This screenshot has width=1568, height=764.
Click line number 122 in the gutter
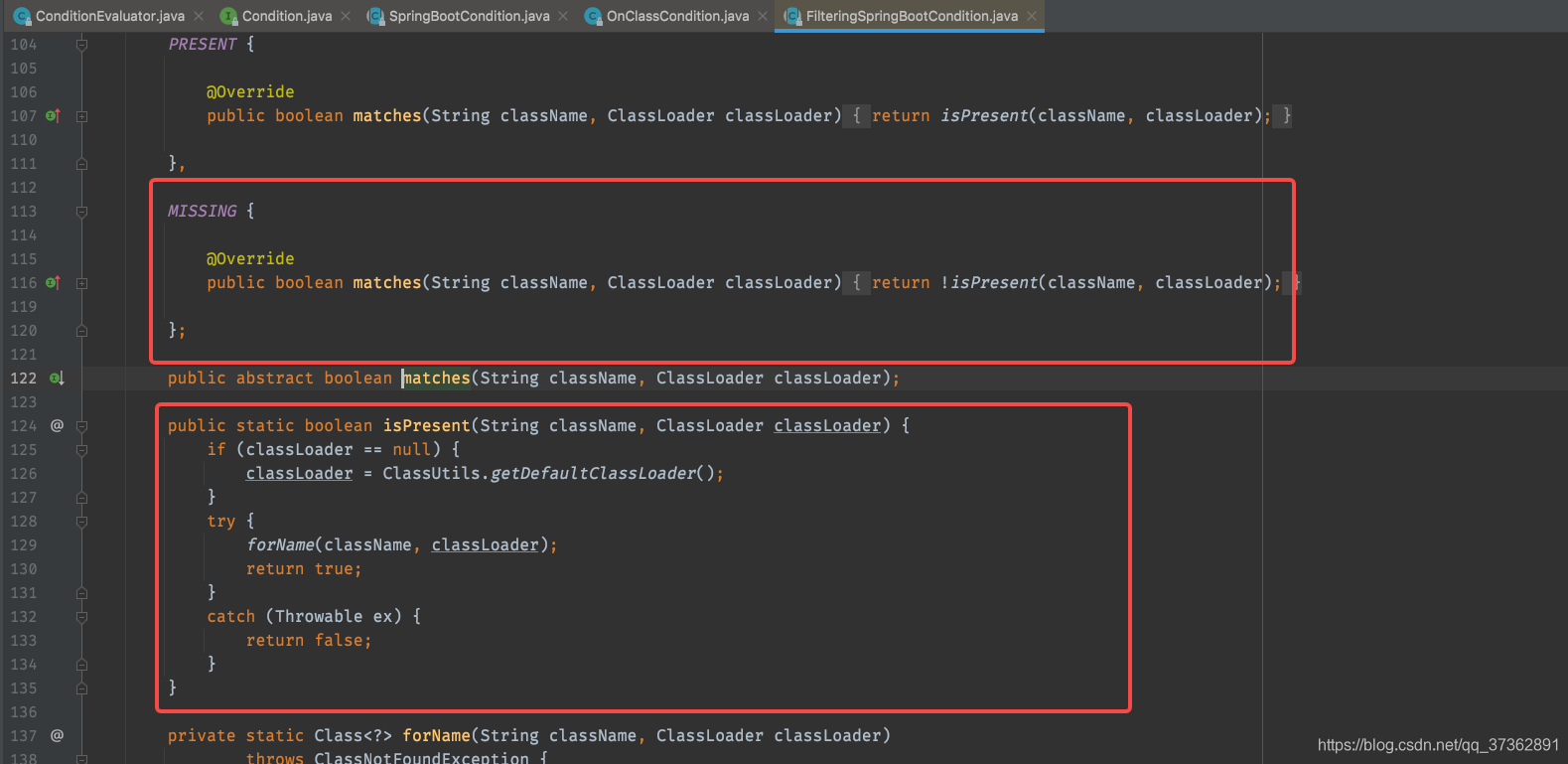24,378
